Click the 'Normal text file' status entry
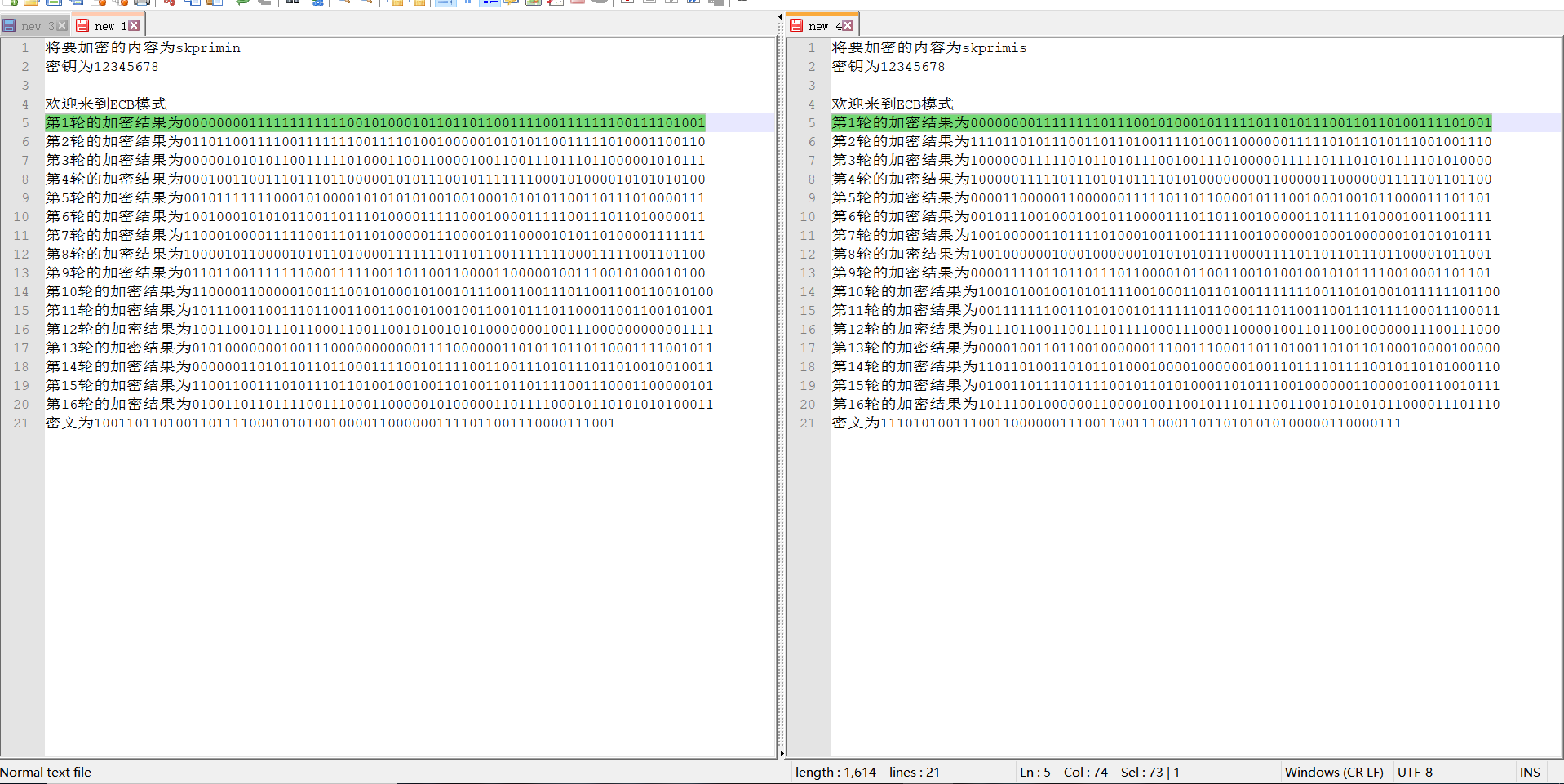Screen dimensions: 1564x784 [46, 773]
